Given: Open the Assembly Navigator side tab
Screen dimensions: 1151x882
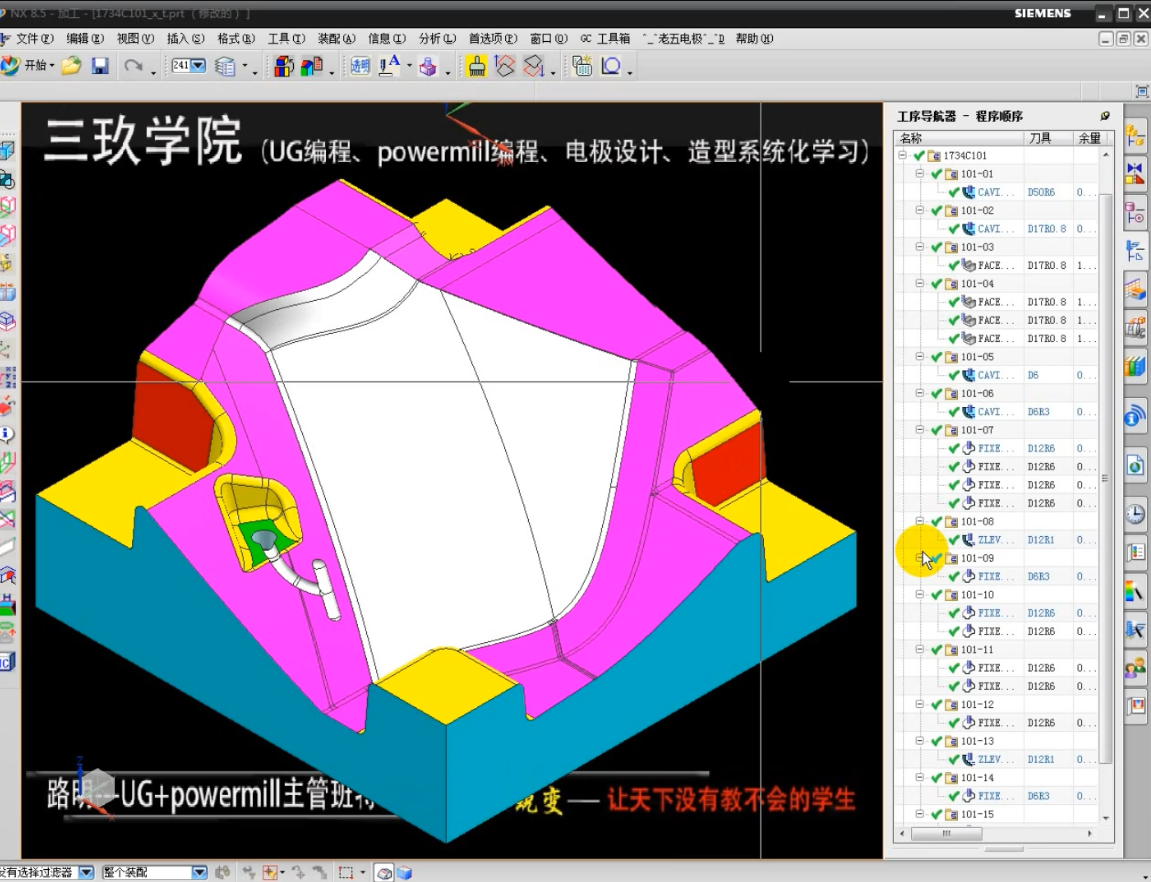Looking at the screenshot, I should click(1135, 136).
